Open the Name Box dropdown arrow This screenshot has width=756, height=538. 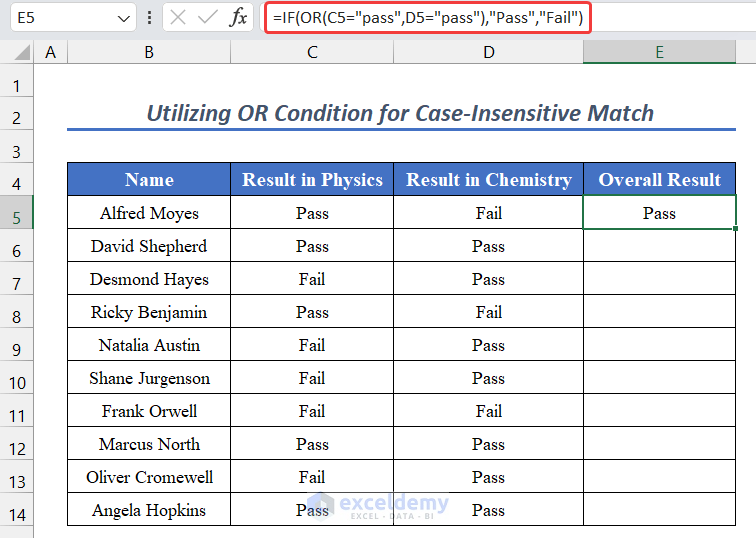[x=123, y=18]
